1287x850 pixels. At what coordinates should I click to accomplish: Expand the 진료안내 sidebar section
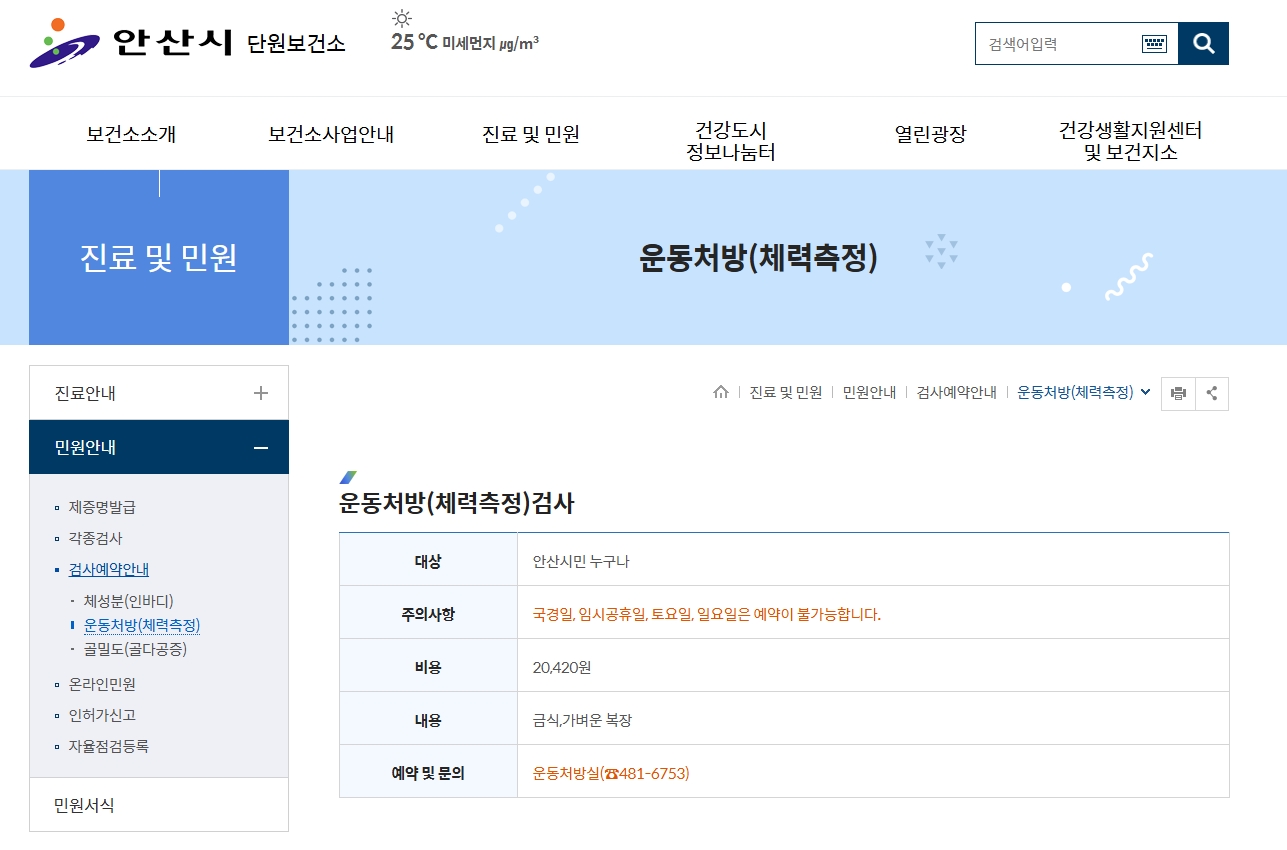click(x=260, y=392)
